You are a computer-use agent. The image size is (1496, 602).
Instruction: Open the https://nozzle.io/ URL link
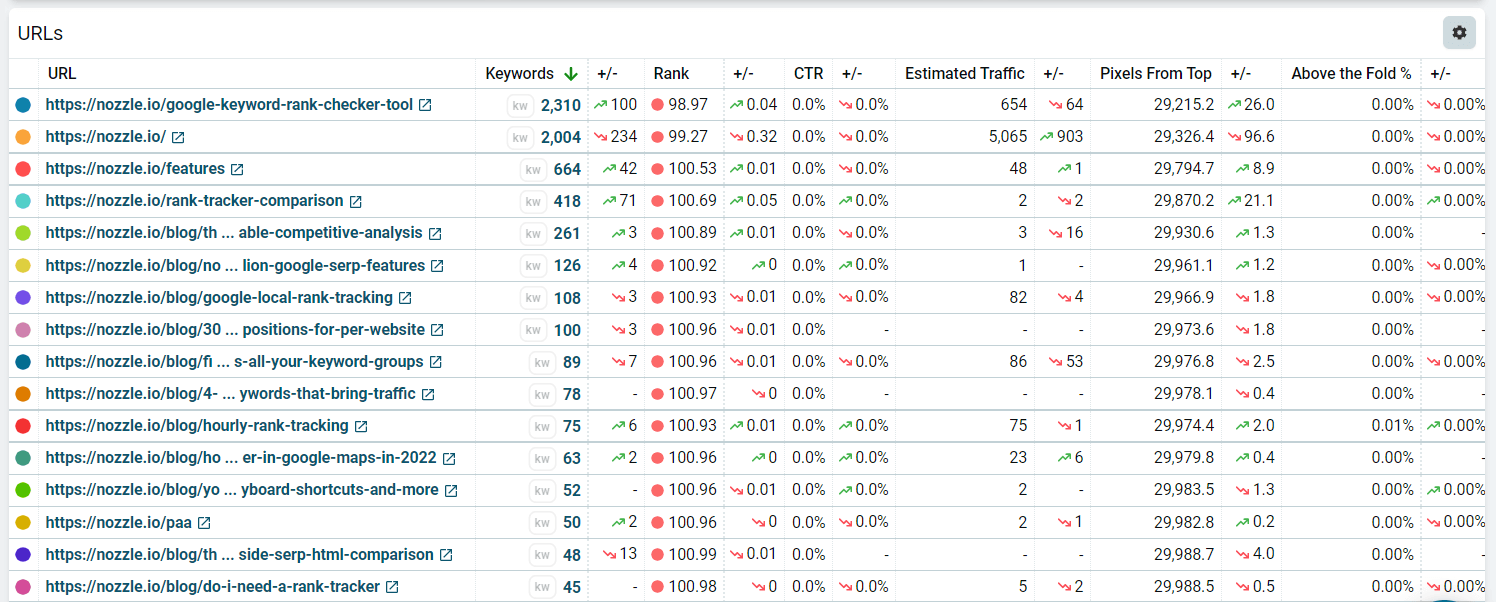tap(106, 137)
